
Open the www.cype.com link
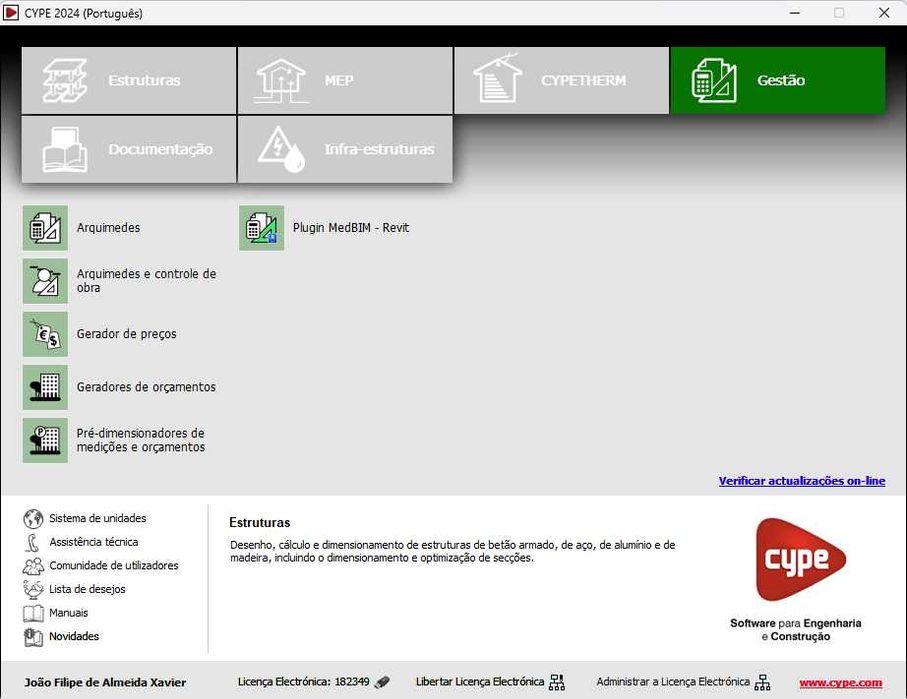[840, 683]
